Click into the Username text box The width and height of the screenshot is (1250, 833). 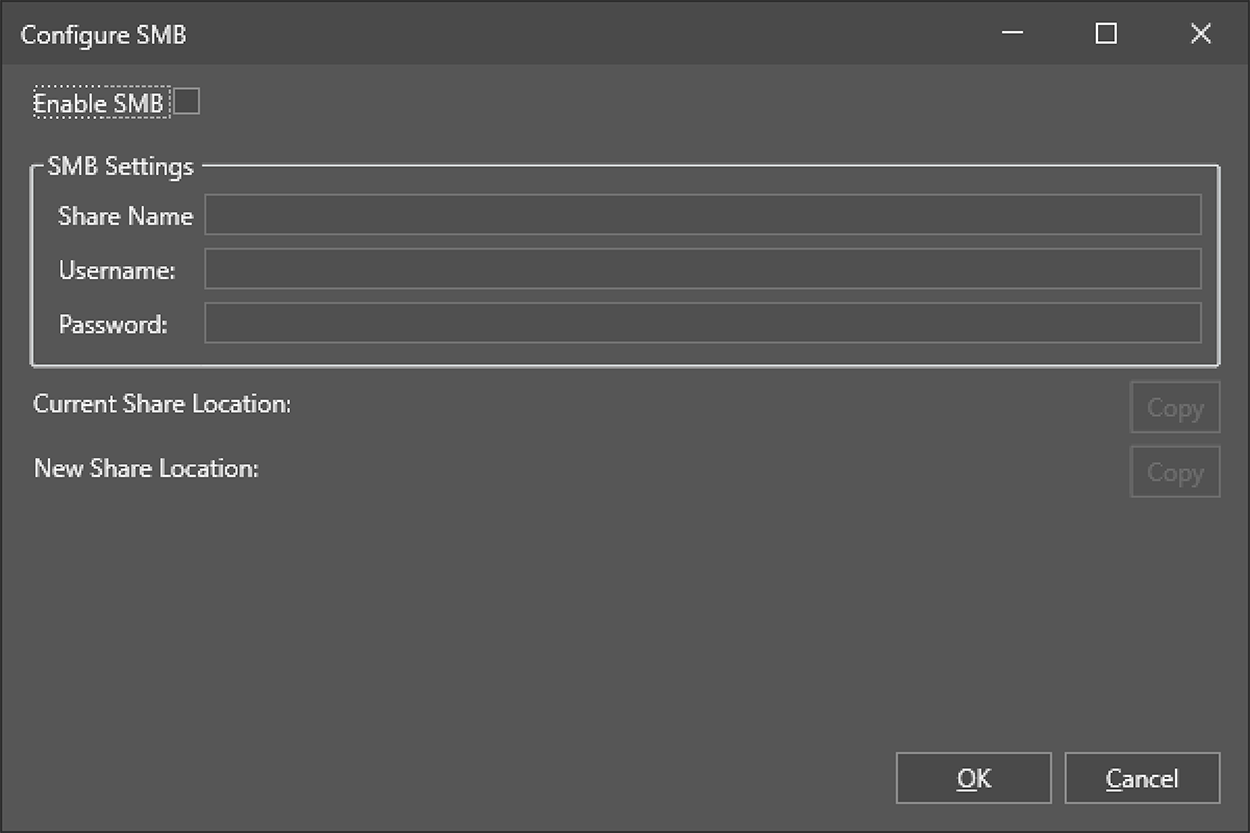[702, 269]
